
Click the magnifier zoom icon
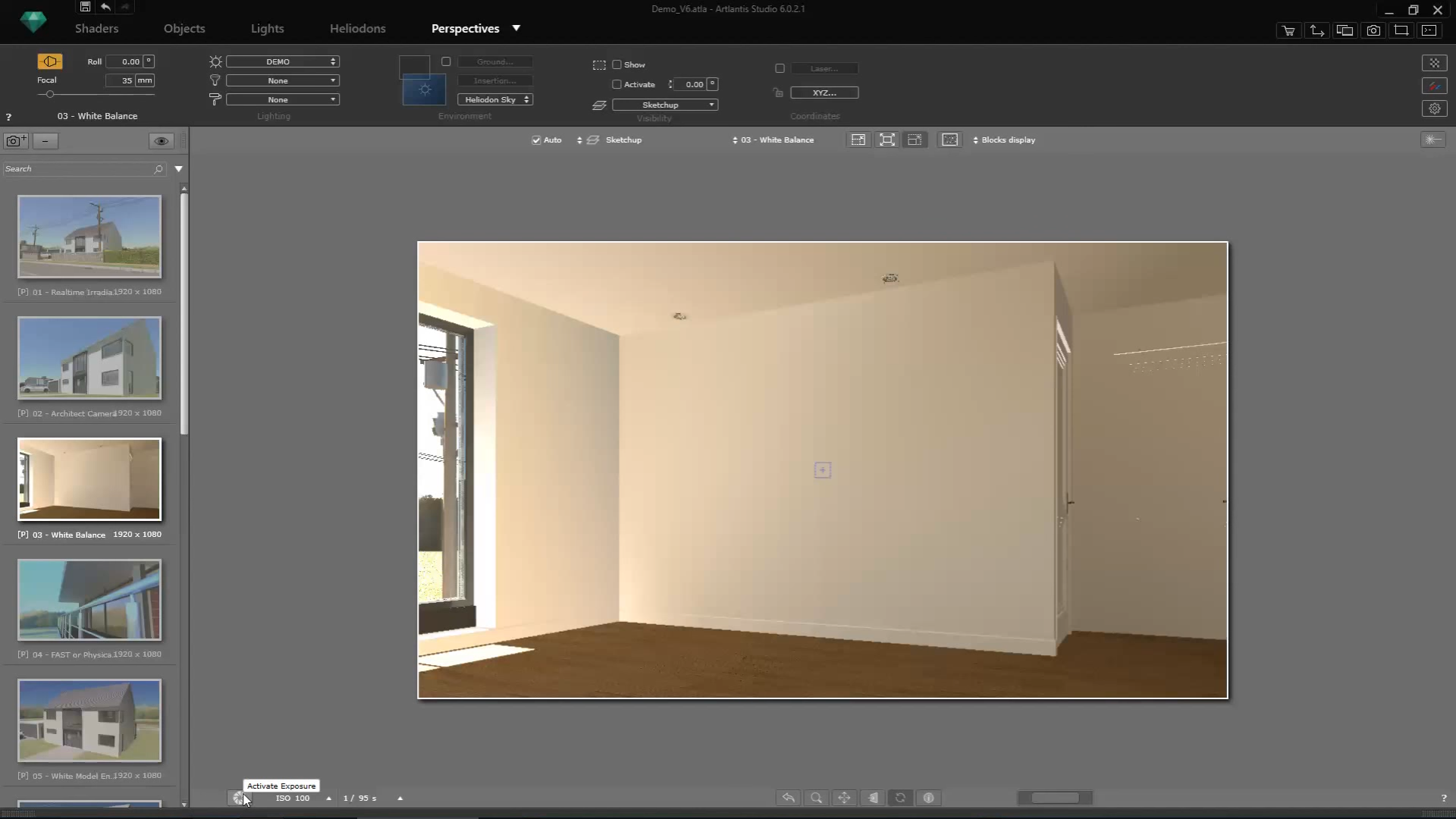(816, 799)
